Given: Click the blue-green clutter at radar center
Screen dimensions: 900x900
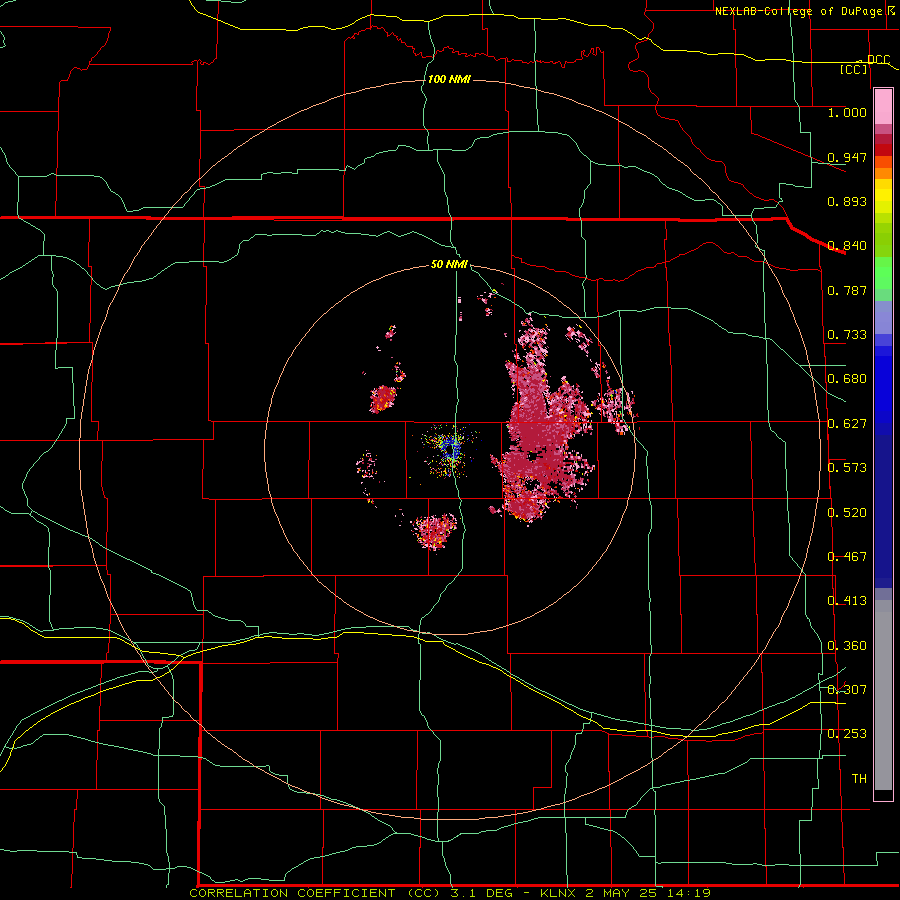Looking at the screenshot, I should (x=450, y=451).
